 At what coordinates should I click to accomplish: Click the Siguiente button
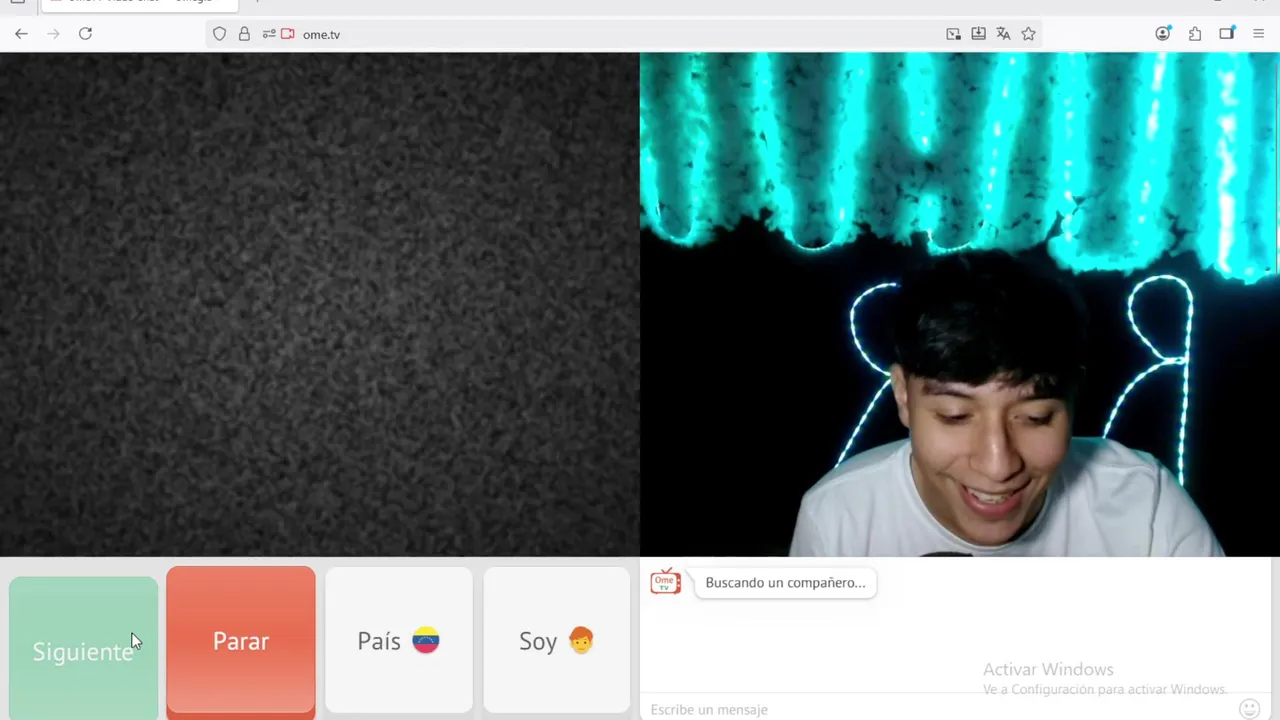click(83, 648)
